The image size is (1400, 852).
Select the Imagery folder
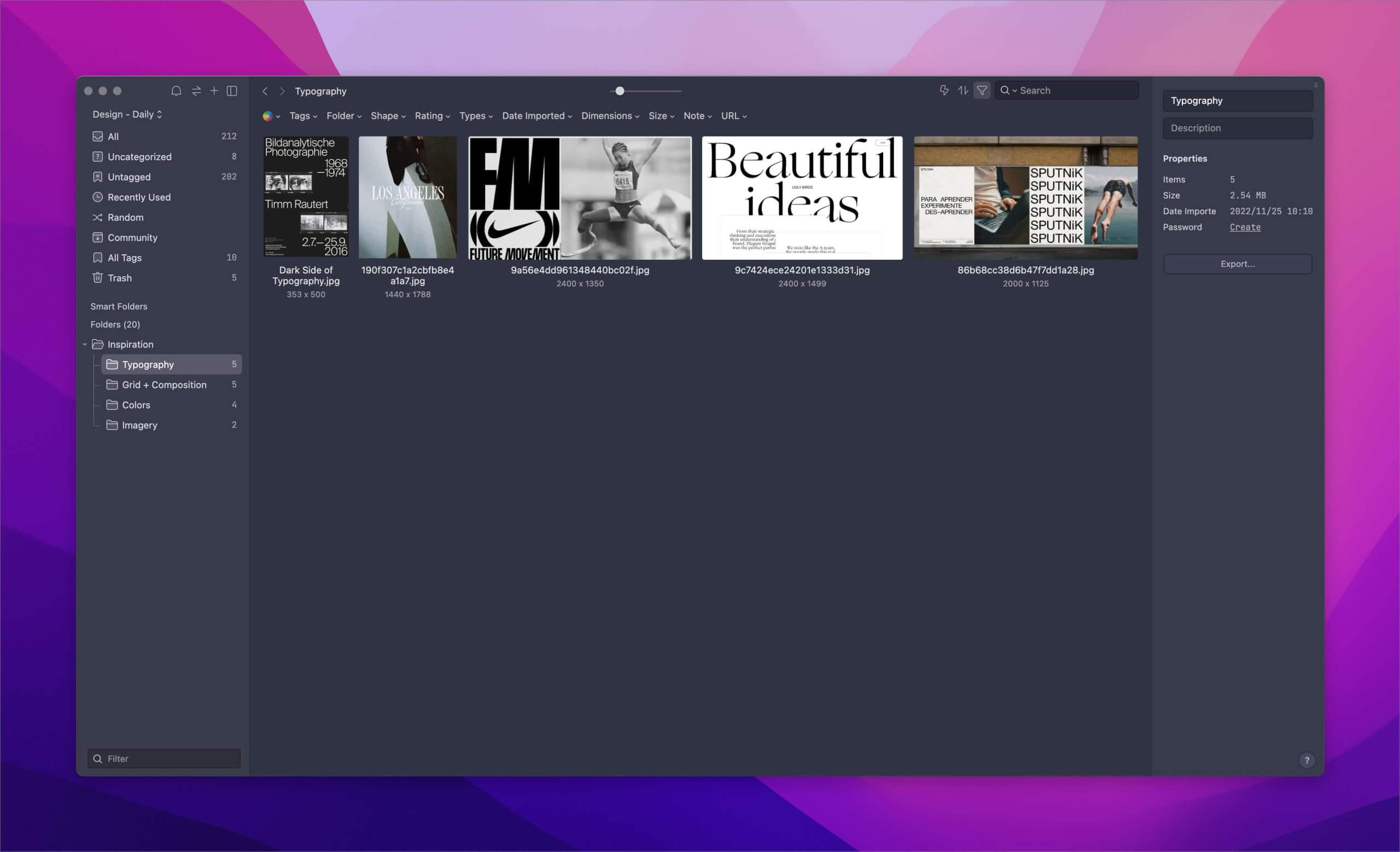(x=171, y=425)
